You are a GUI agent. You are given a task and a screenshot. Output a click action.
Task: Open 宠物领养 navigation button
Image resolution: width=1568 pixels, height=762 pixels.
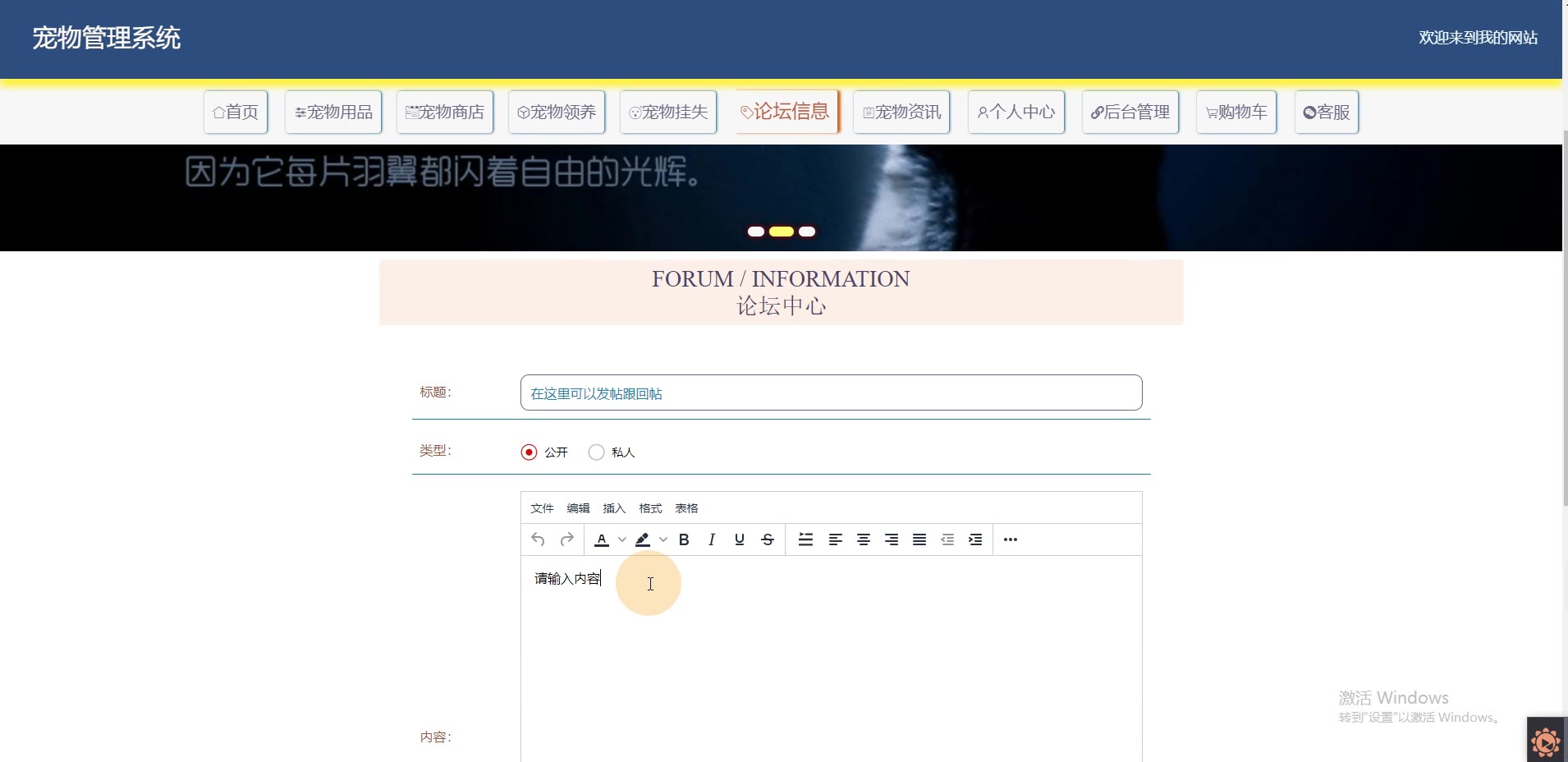[x=557, y=112]
